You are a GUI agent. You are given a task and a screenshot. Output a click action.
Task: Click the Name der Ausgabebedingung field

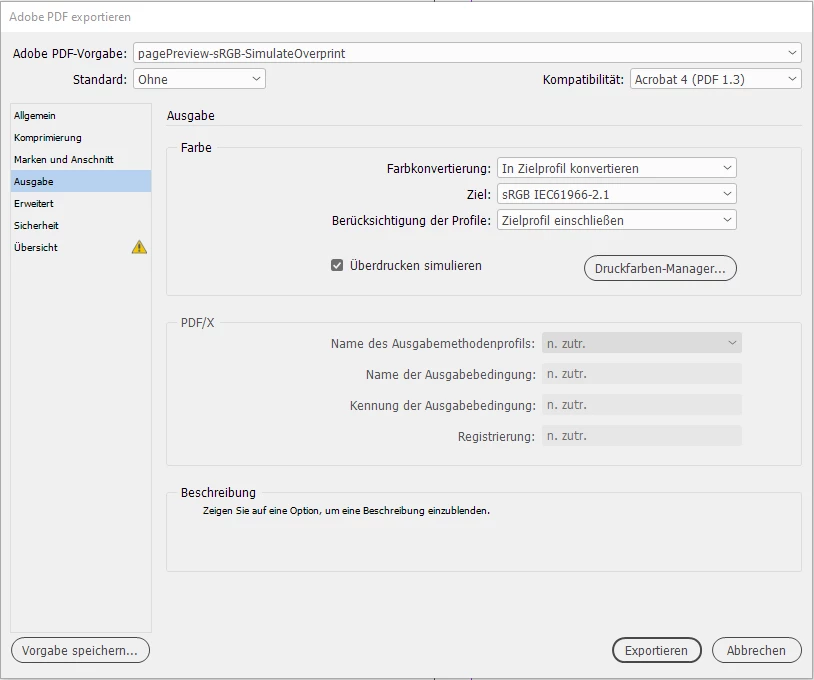coord(642,374)
